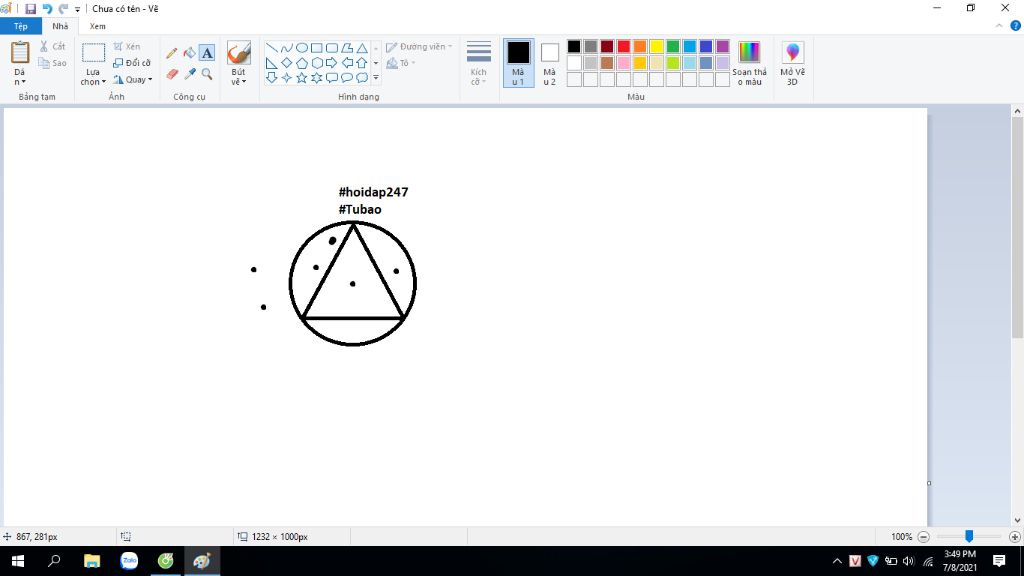Viewport: 1024px width, 576px height.
Task: Click the vertical scrollbar down arrow
Action: [x=1017, y=520]
